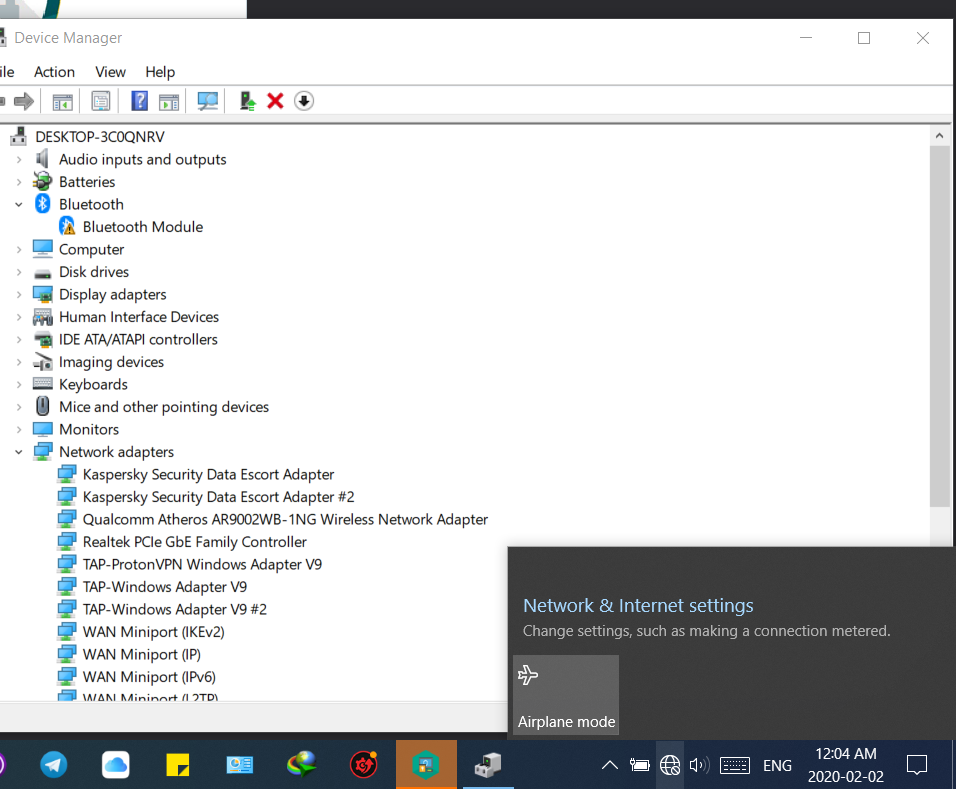Click the Imaging devices category icon

(x=43, y=362)
